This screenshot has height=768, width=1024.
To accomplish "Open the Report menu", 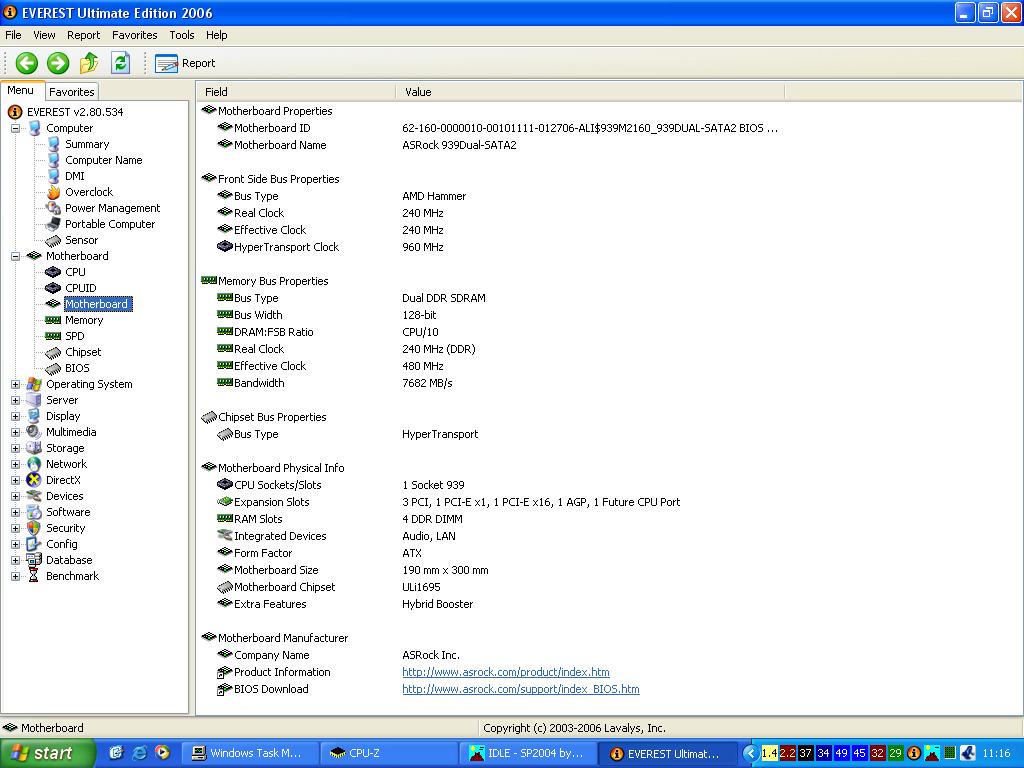I will (84, 35).
